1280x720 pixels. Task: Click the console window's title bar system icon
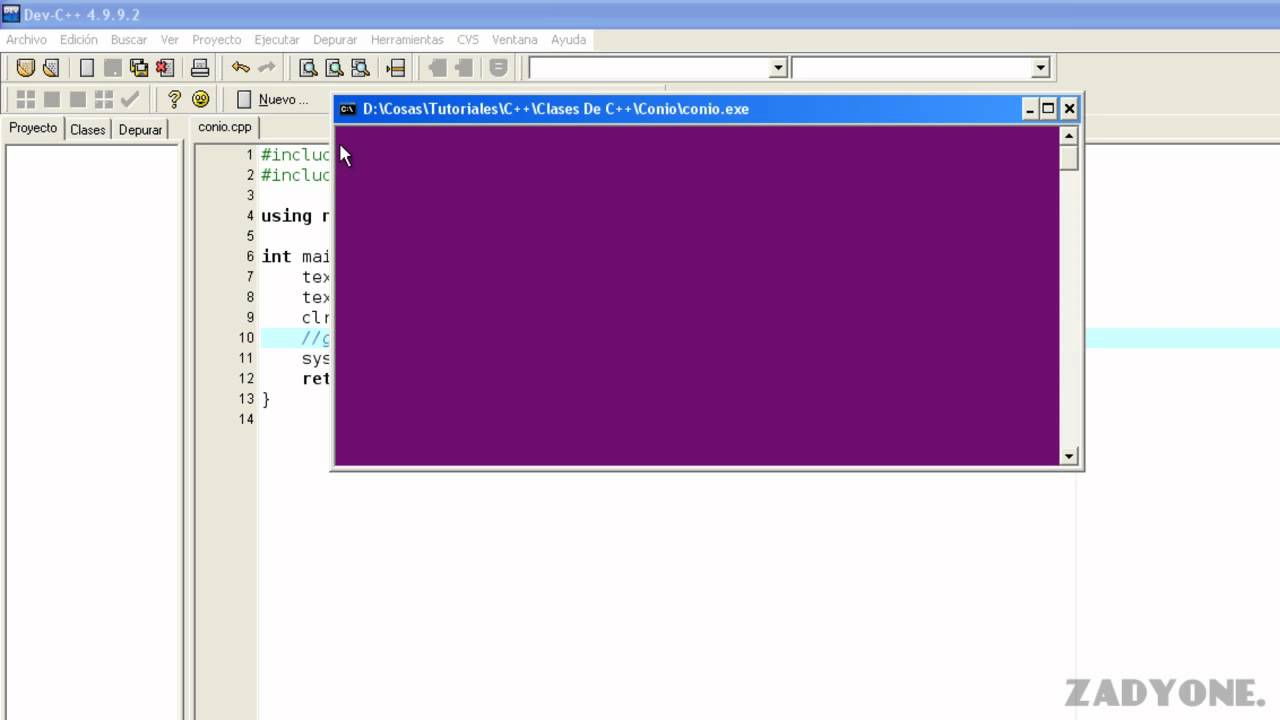click(347, 109)
